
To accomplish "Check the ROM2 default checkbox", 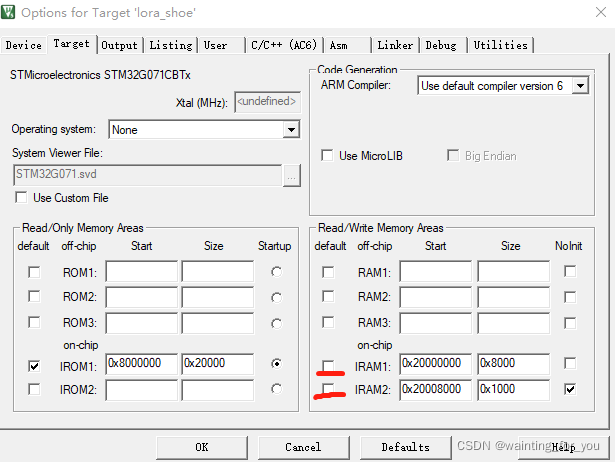I will point(34,296).
